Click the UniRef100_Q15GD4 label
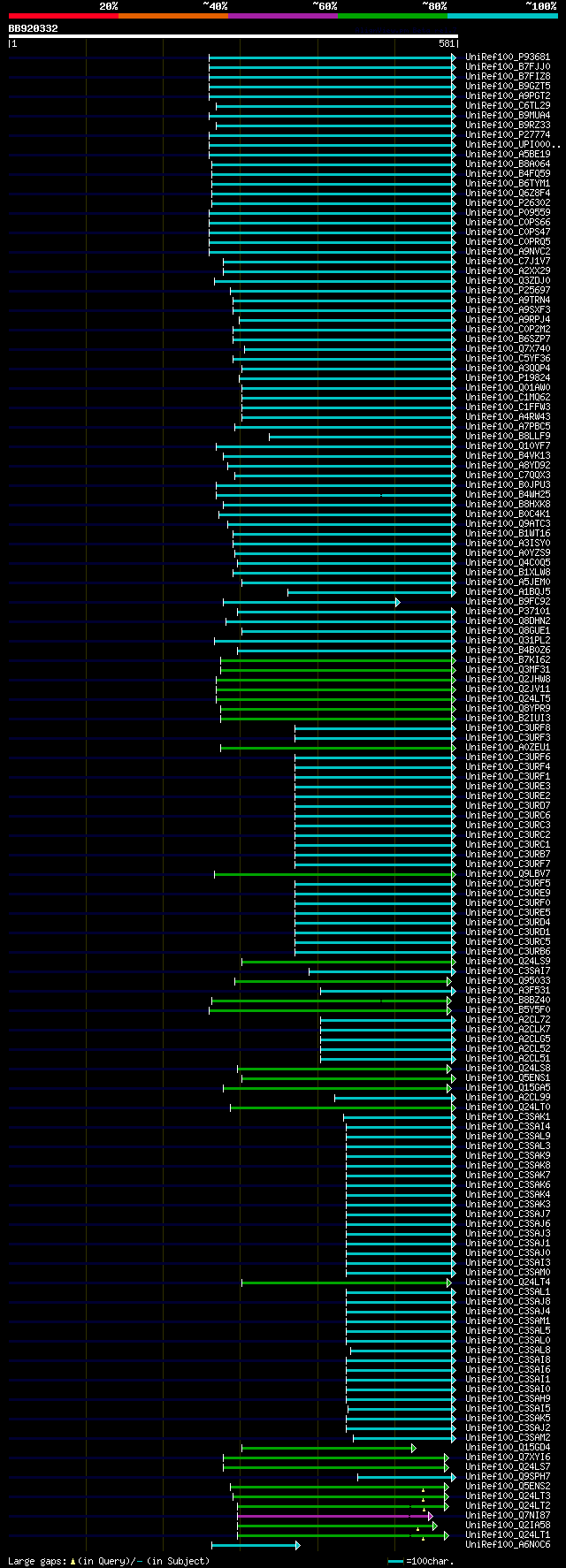Screen dimensions: 566x1568 tap(508, 1448)
